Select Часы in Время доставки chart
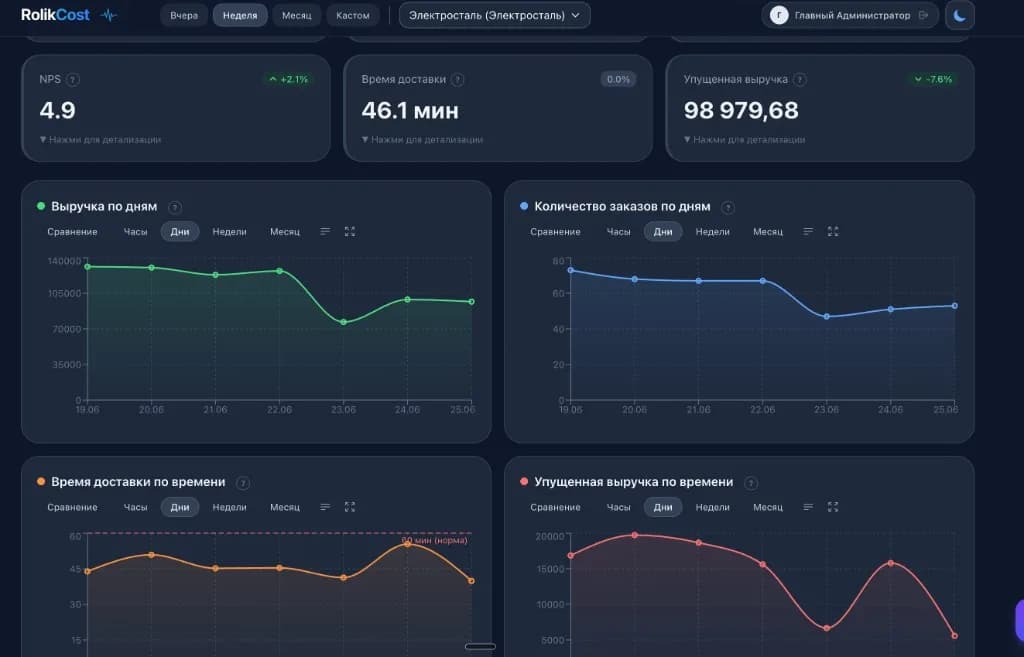 tap(135, 507)
